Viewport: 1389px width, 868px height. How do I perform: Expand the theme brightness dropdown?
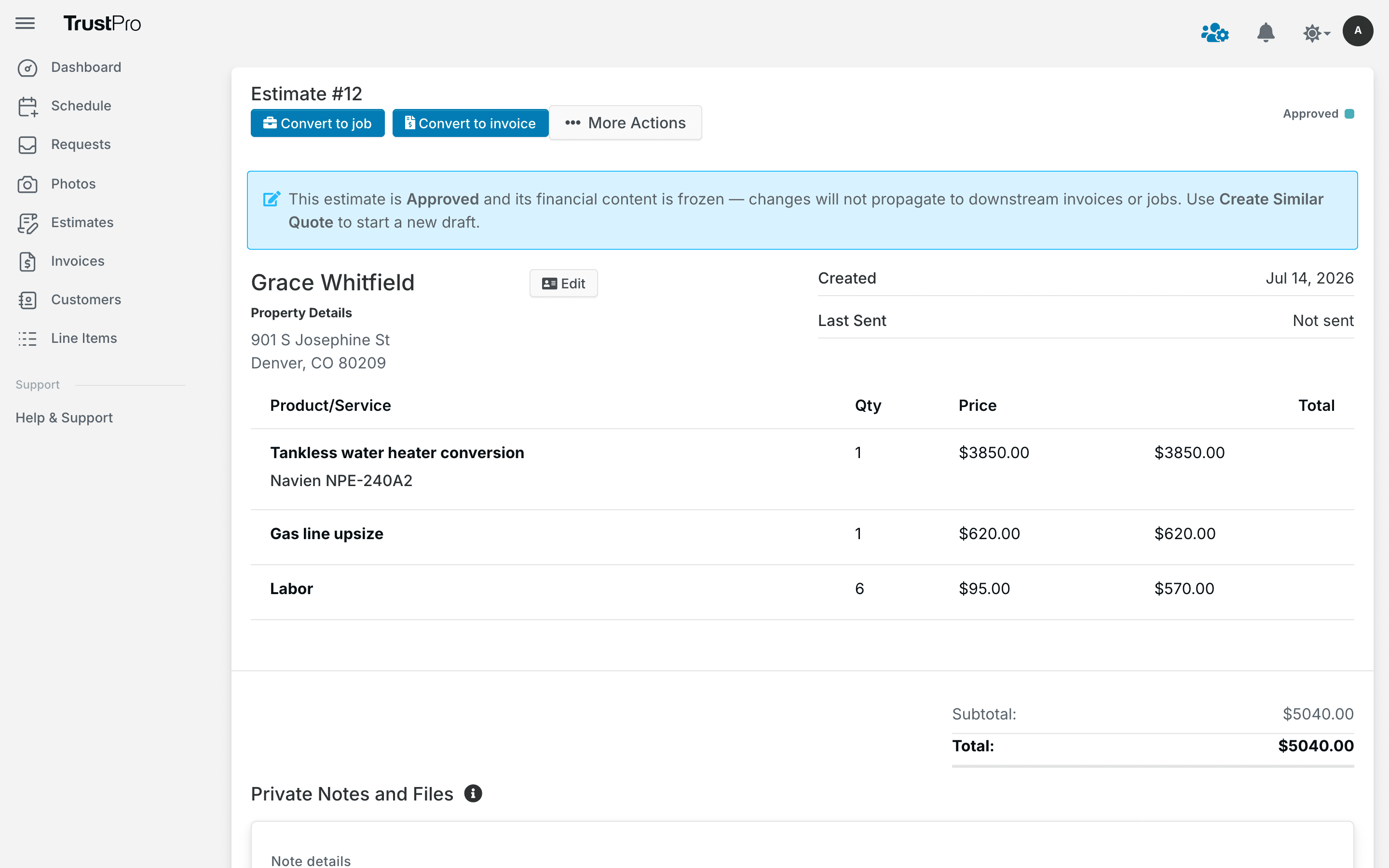coord(1316,33)
